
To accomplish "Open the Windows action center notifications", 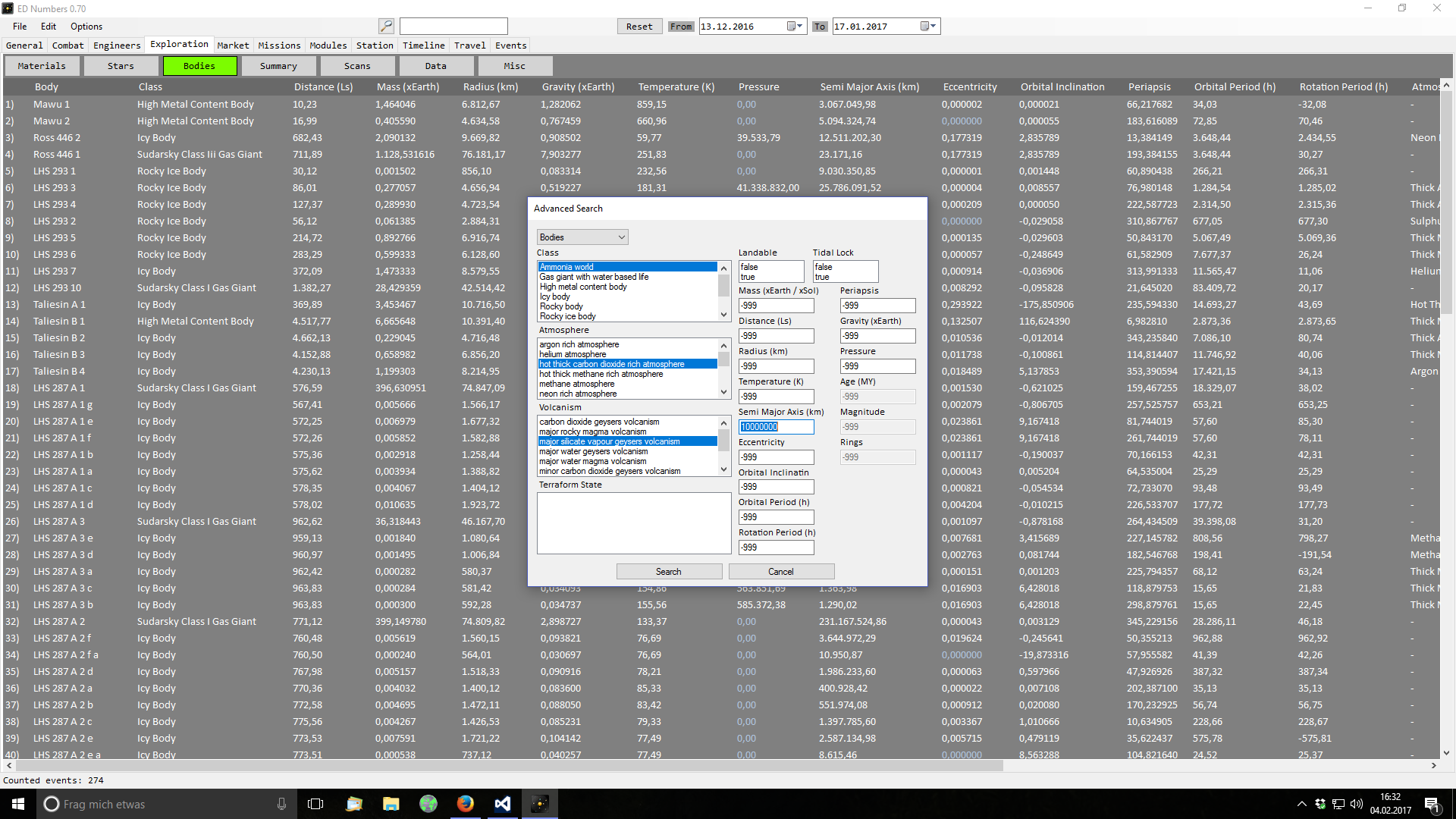I will [1432, 804].
